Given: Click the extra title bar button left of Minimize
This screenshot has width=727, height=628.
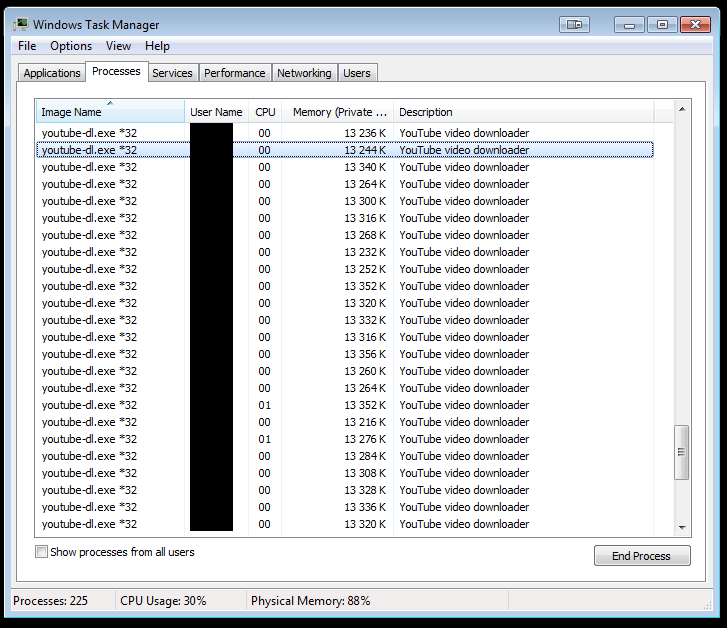Looking at the screenshot, I should (x=574, y=25).
